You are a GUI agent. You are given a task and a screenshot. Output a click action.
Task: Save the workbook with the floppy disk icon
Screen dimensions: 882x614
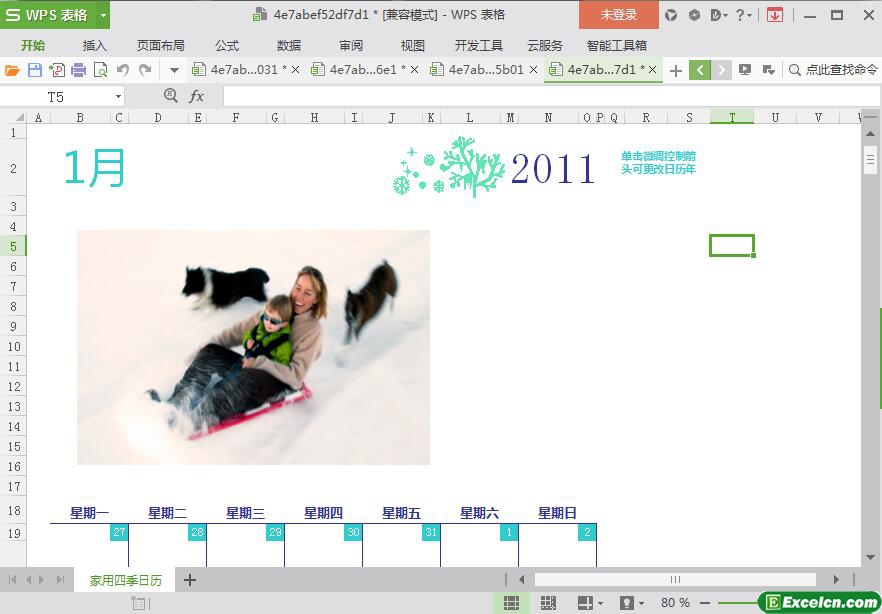[35, 70]
